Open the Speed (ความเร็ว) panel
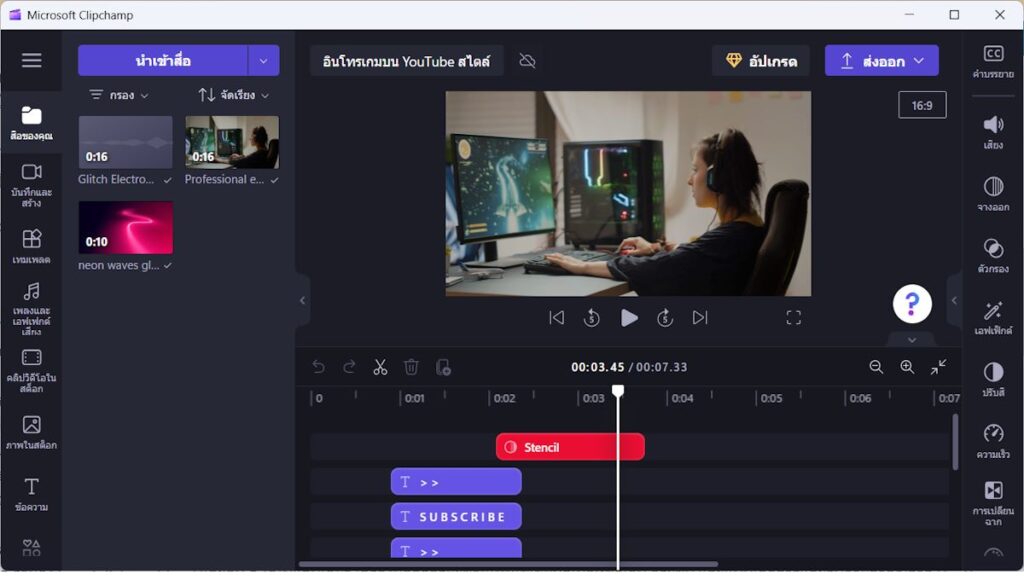This screenshot has height=580, width=1024. (993, 441)
